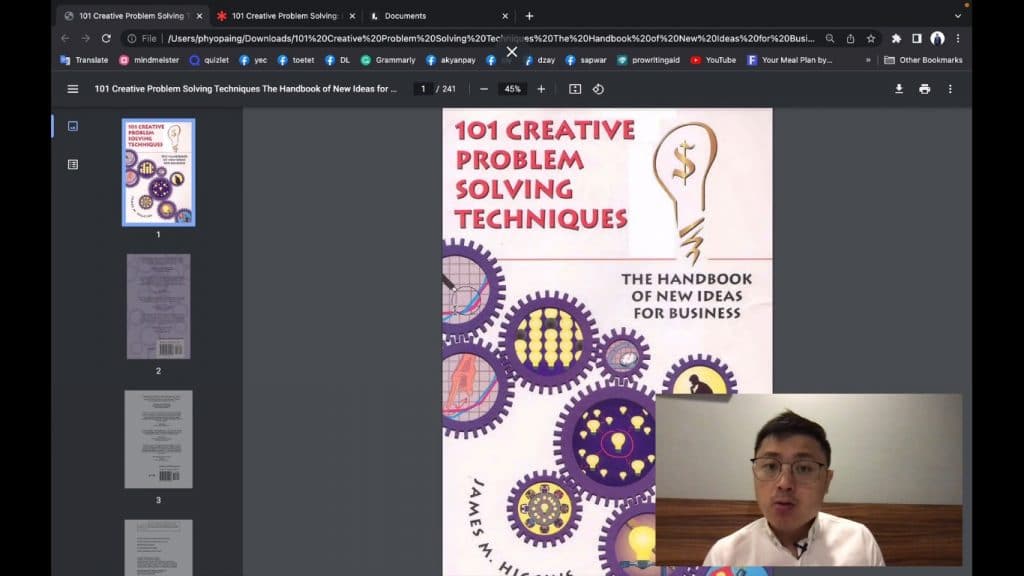Screen dimensions: 1024x576
Task: Select page 2 thumbnail
Action: click(x=159, y=306)
